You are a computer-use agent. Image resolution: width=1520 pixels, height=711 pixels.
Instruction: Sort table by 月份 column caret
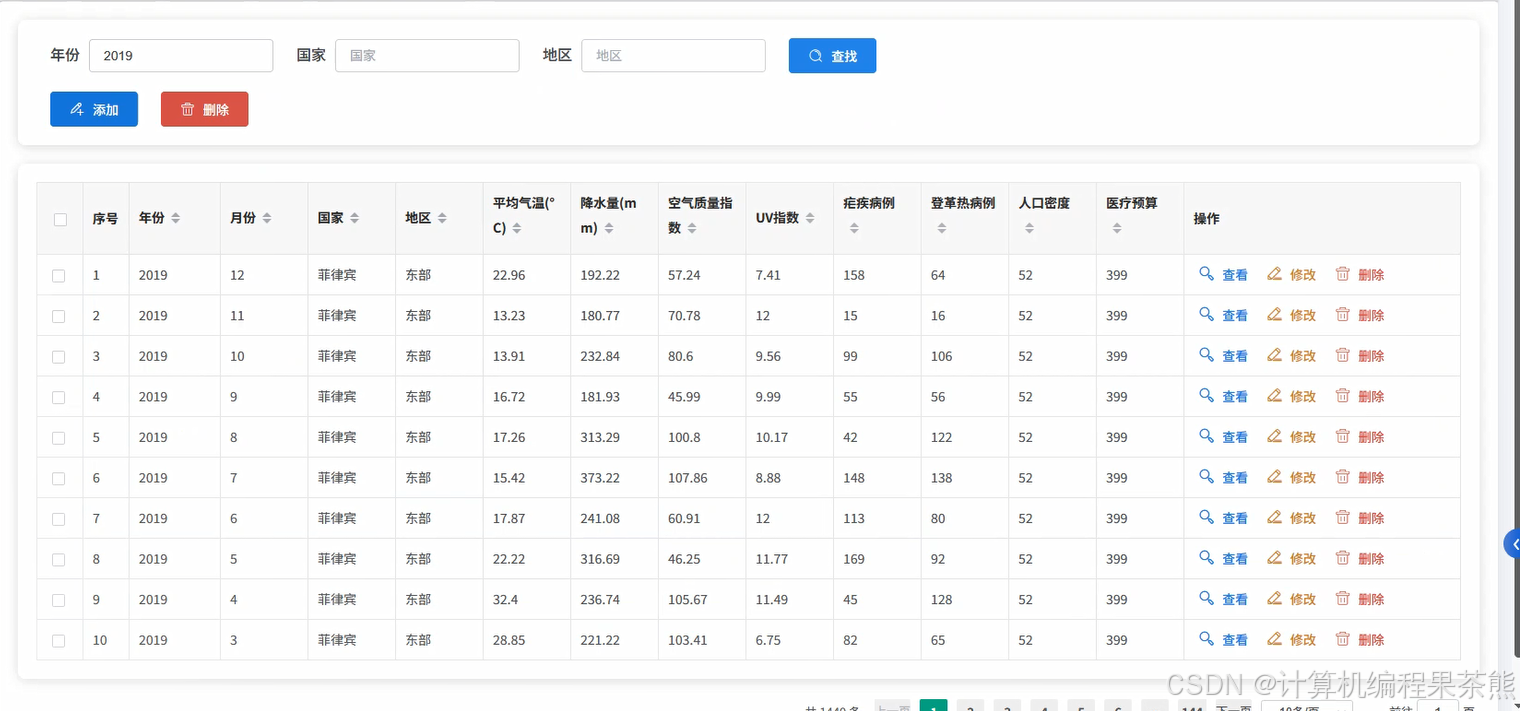click(267, 218)
